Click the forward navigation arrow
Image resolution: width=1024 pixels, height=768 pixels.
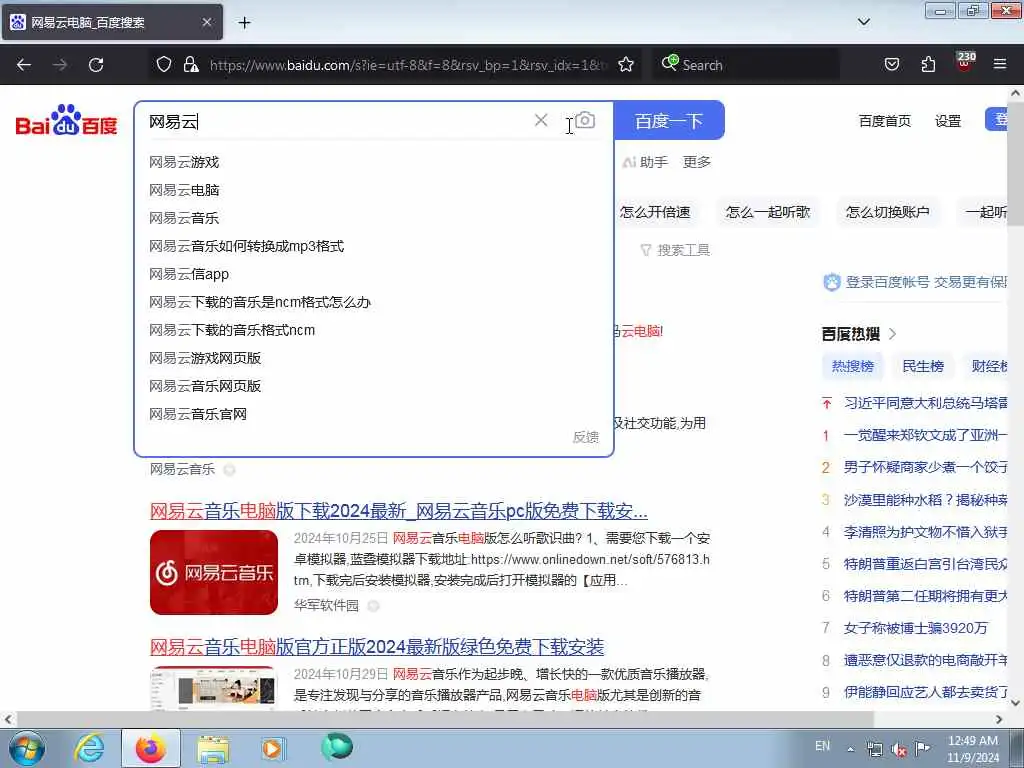60,65
